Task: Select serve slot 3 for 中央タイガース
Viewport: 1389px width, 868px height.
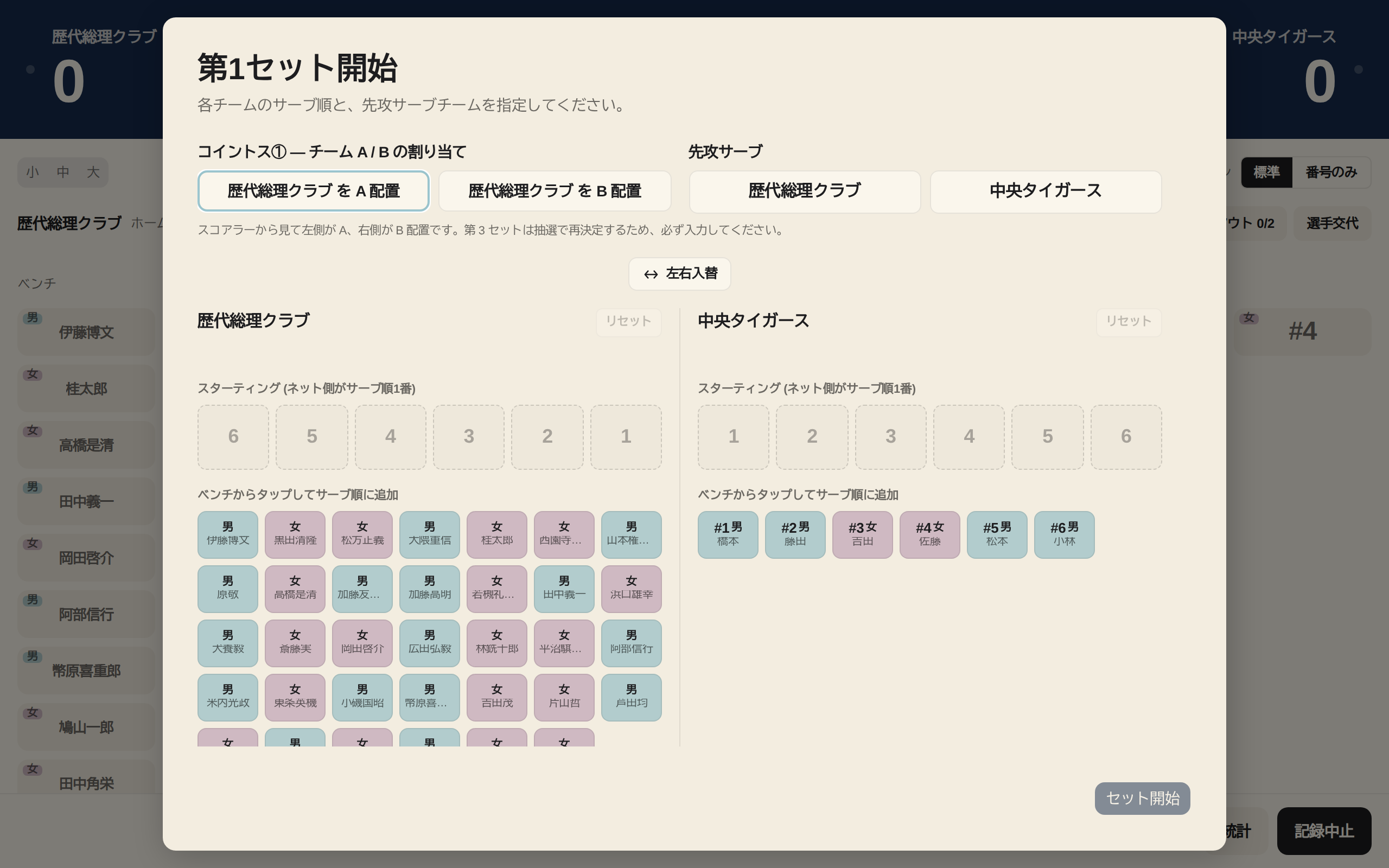Action: coord(891,437)
